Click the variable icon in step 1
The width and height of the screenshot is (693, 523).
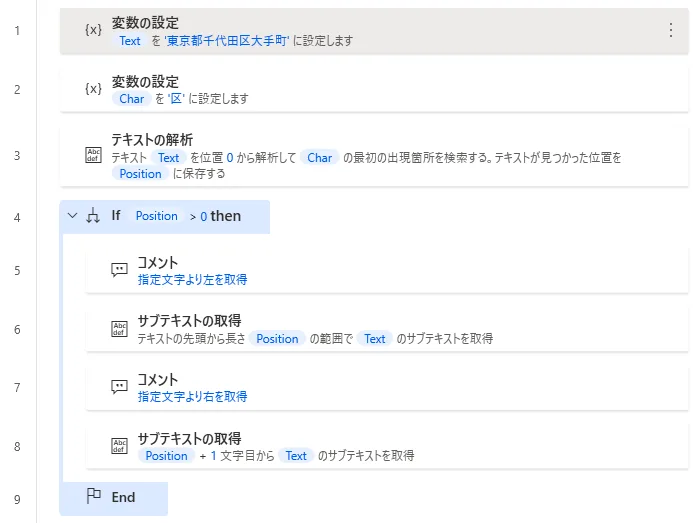(x=93, y=30)
